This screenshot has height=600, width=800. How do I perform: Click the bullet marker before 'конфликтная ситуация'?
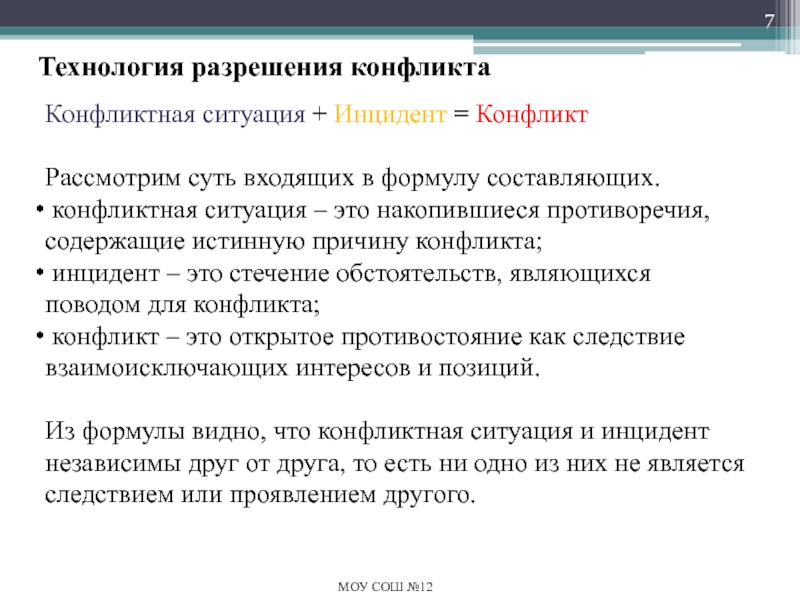click(38, 212)
